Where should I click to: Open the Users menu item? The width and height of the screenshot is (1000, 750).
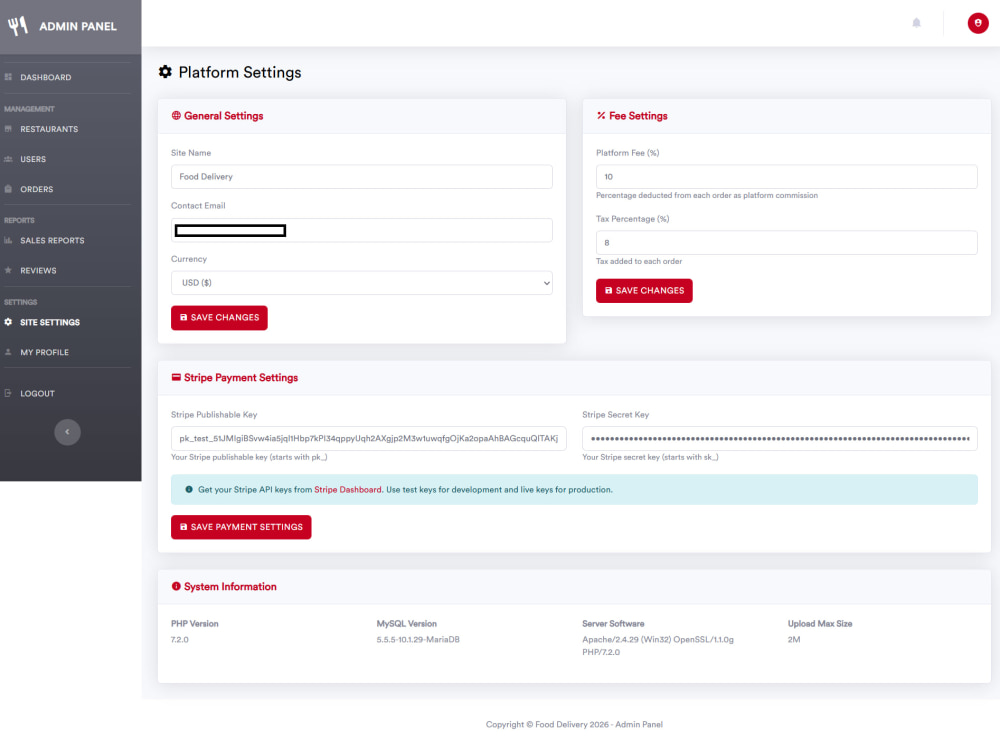coord(33,159)
